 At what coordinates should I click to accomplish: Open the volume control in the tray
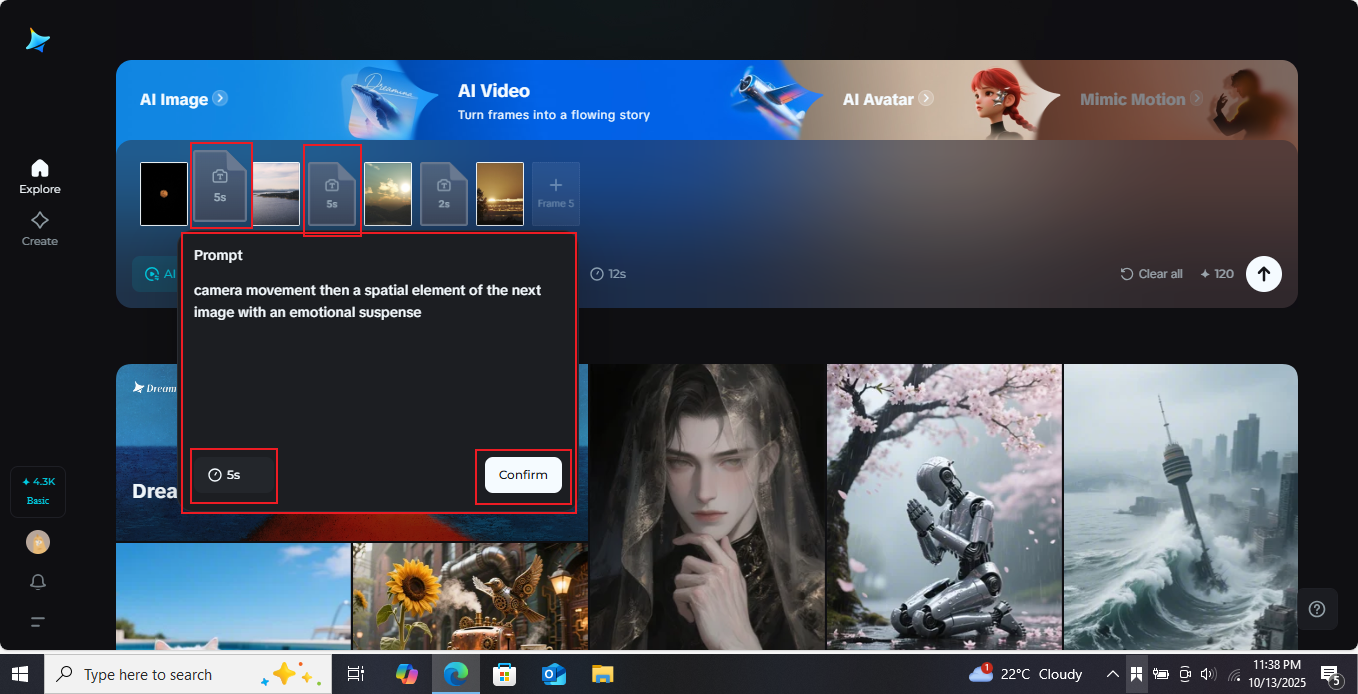pyautogui.click(x=1207, y=674)
